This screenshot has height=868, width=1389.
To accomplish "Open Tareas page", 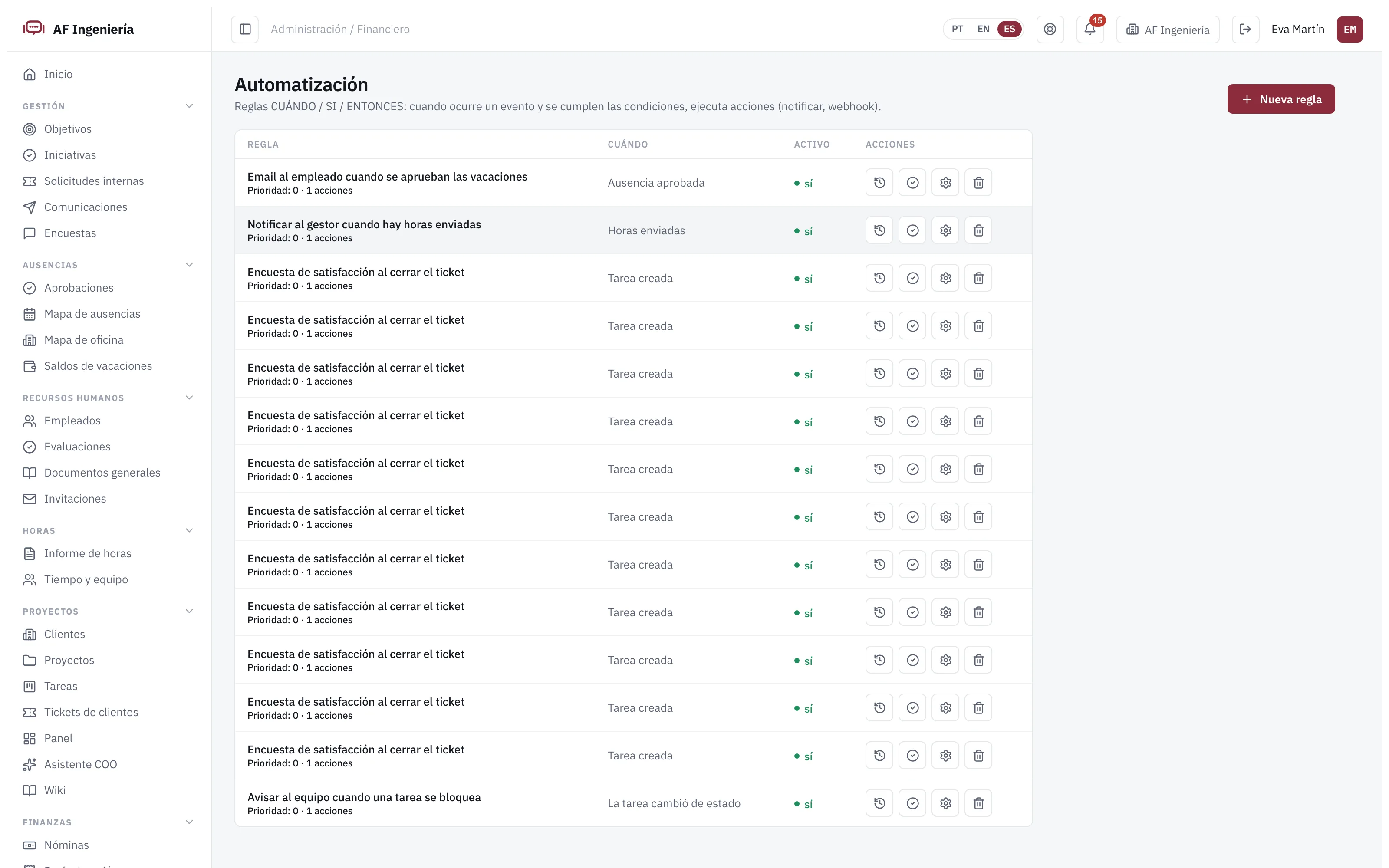I will pyautogui.click(x=60, y=687).
